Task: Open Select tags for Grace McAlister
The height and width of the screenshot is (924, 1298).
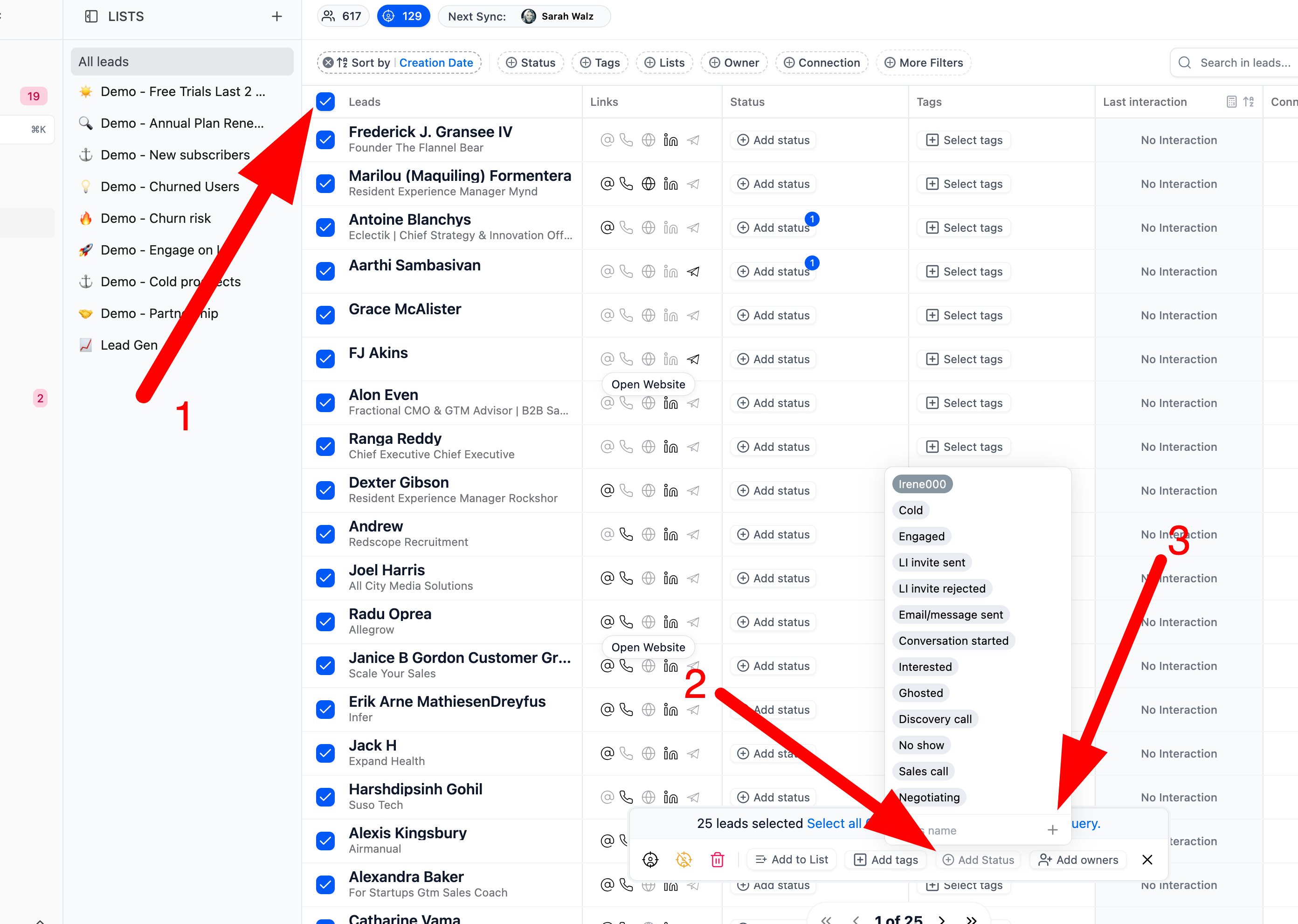Action: tap(964, 315)
